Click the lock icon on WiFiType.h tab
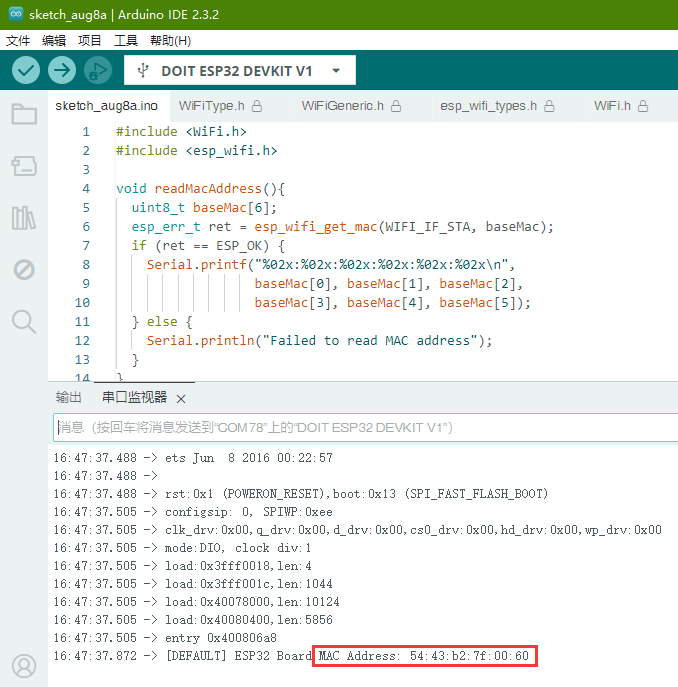This screenshot has width=678, height=687. tap(257, 106)
